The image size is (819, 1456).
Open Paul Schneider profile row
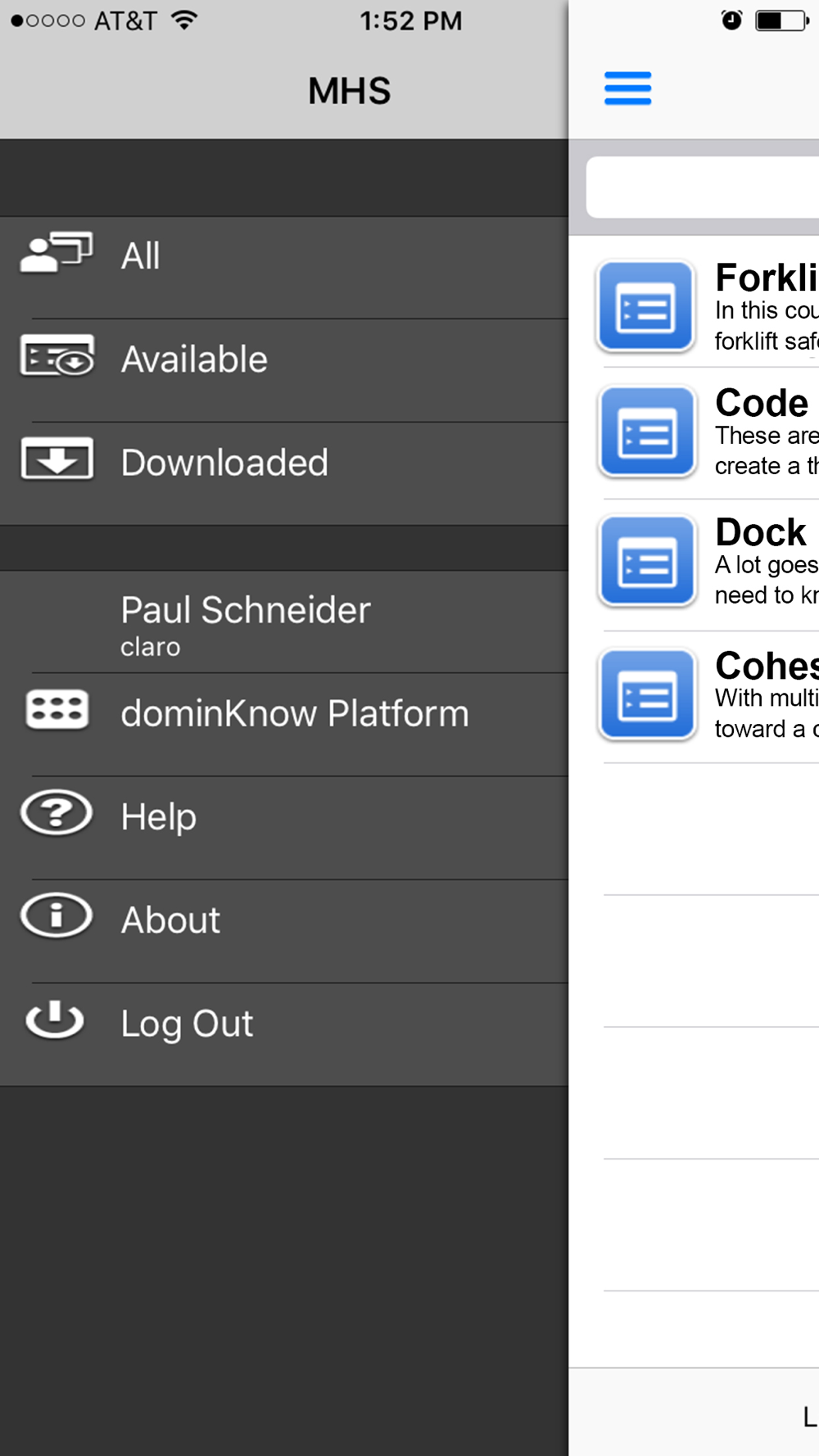point(246,622)
